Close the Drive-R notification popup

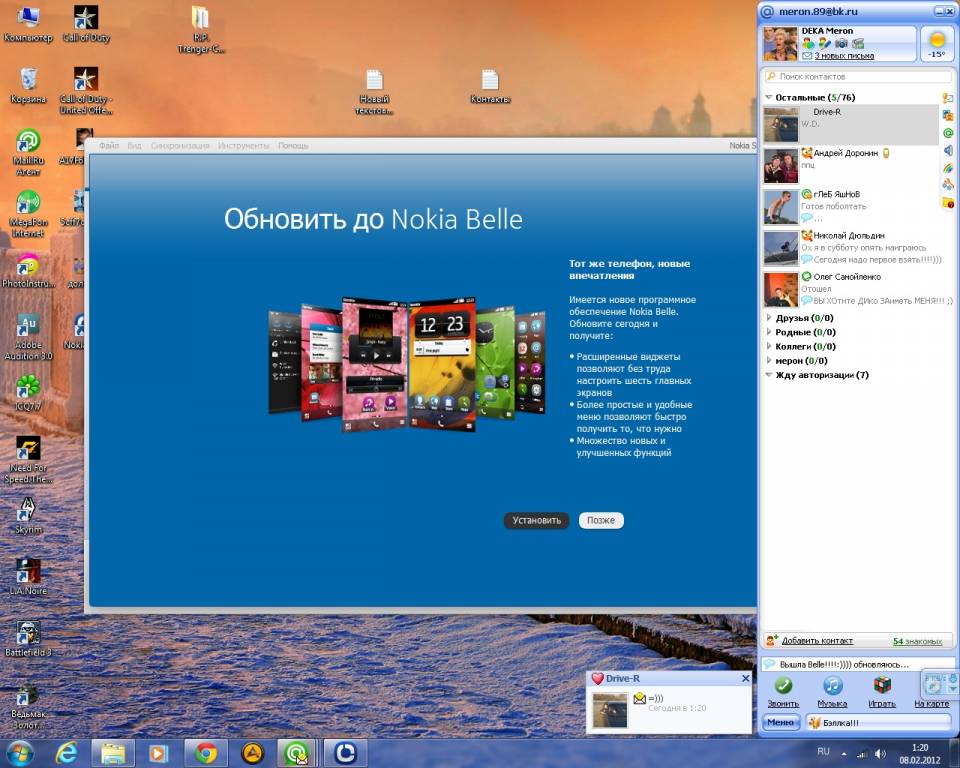(x=745, y=679)
